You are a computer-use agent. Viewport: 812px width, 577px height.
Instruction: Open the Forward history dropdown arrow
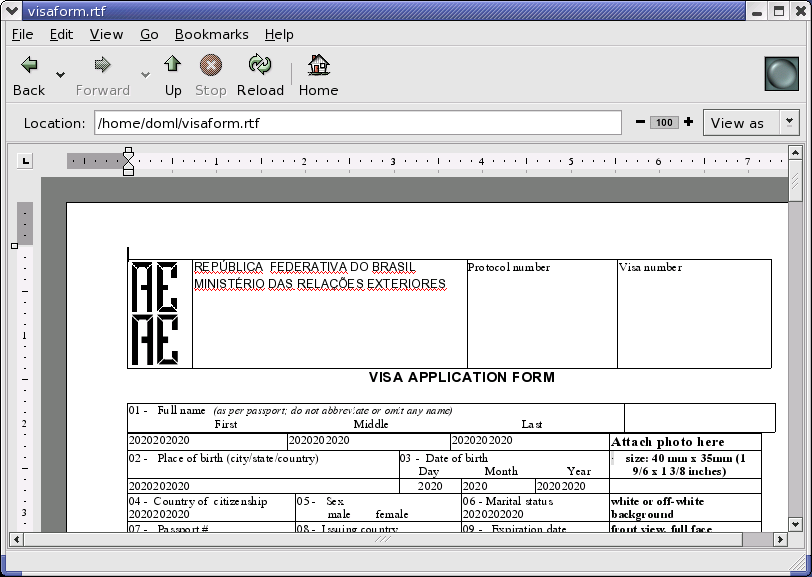point(145,75)
